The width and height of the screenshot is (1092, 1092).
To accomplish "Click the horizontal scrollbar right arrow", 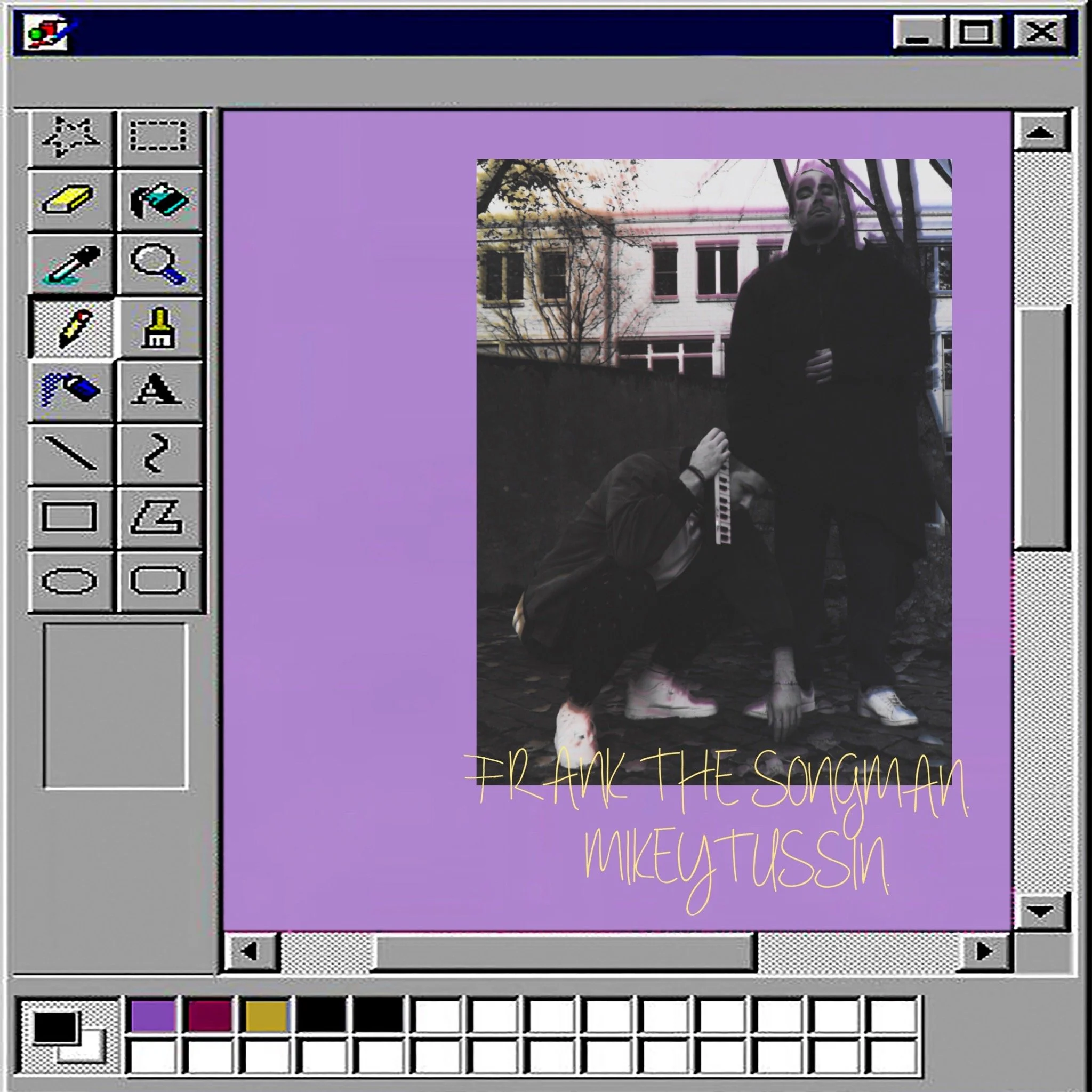I will tap(984, 951).
